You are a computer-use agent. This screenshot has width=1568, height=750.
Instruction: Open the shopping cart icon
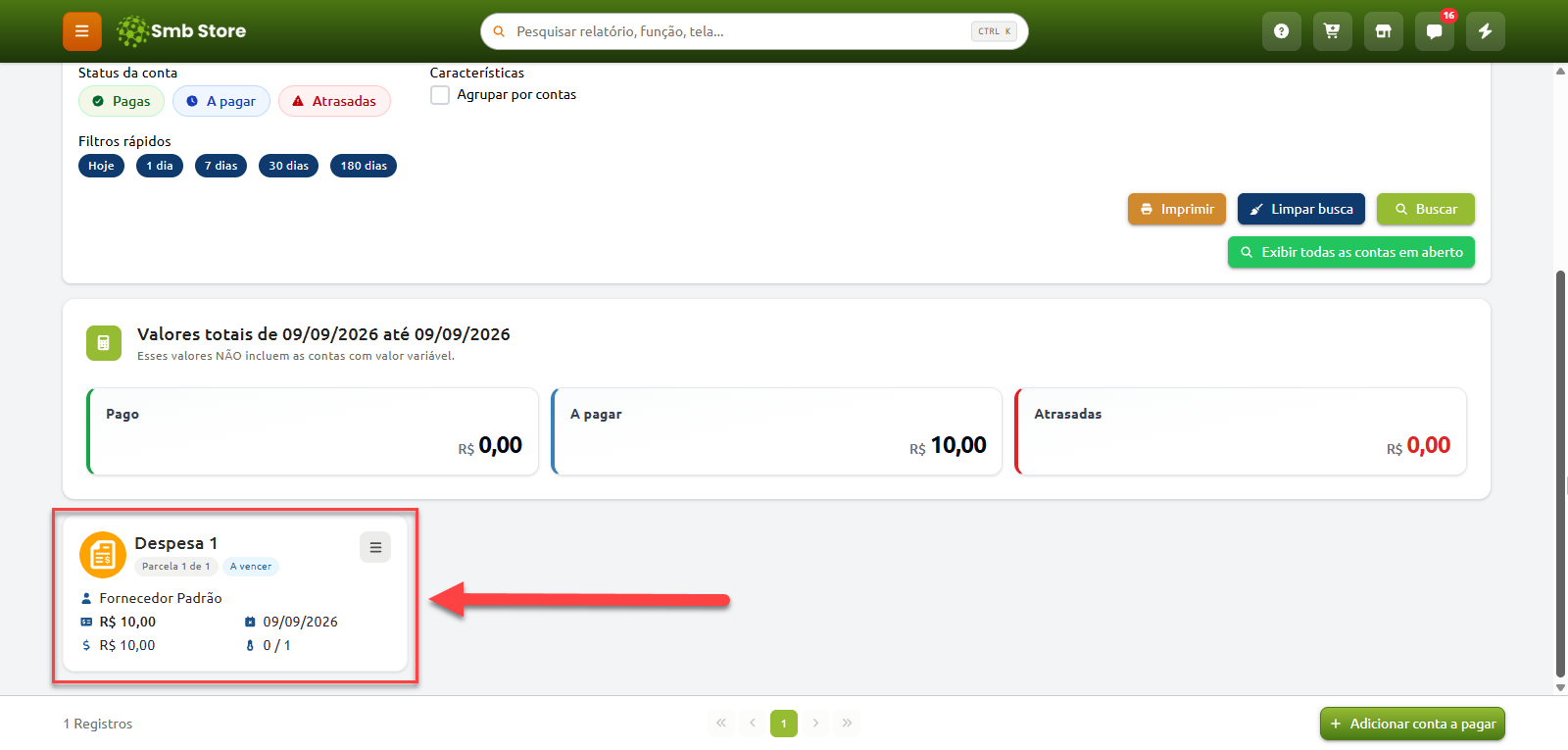[x=1332, y=31]
